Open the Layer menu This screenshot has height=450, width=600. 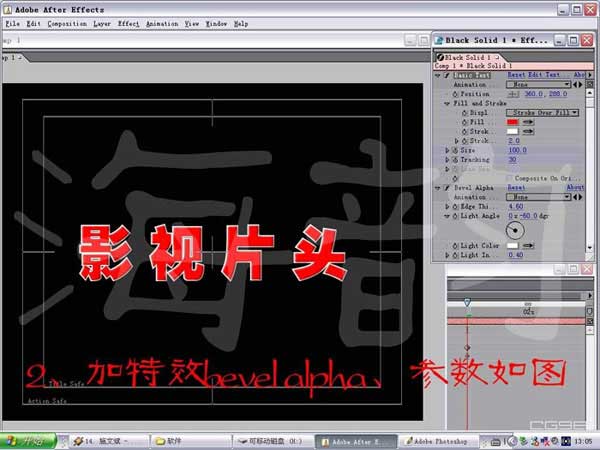tap(102, 24)
